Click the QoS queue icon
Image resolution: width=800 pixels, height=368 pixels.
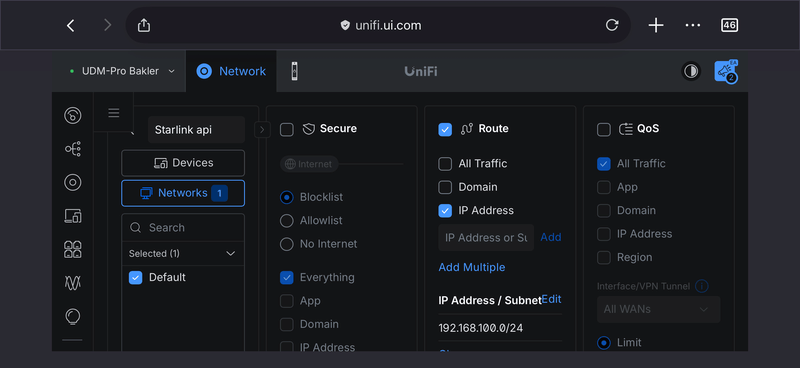pos(626,129)
